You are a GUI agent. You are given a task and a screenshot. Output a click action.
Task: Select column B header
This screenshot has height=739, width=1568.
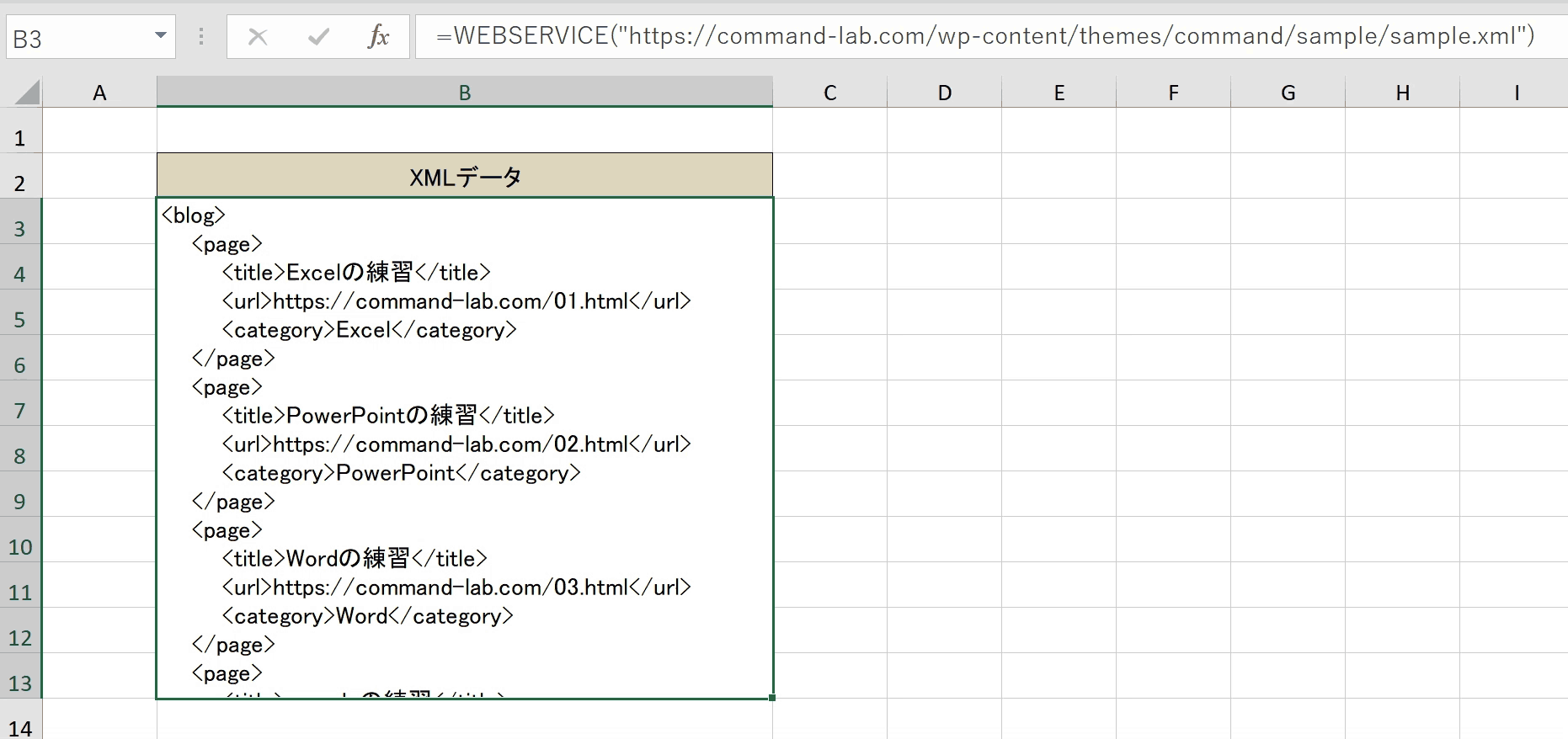(464, 93)
